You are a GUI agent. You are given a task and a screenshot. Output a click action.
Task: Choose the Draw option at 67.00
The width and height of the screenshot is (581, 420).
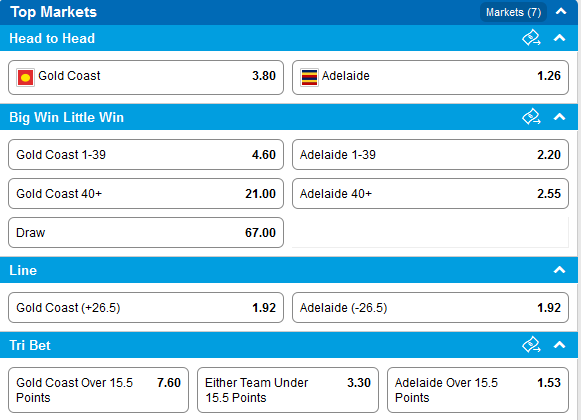coord(146,232)
